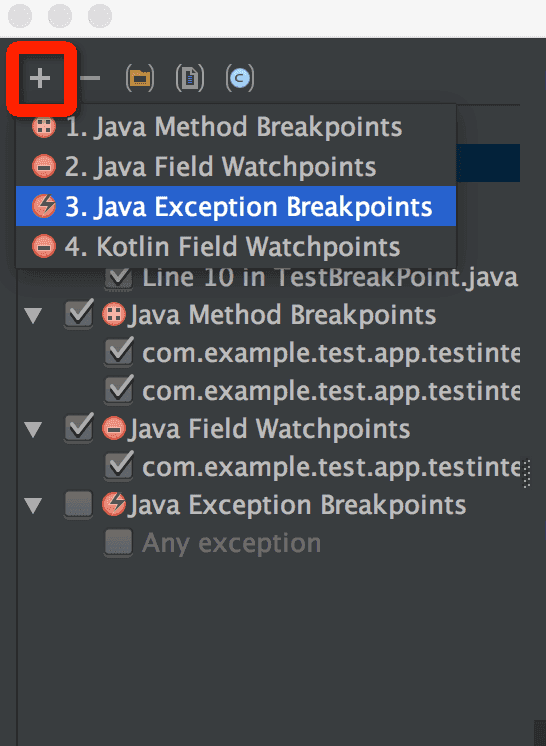Uncheck Line 10 in TestBreakPoint.java
This screenshot has height=746, width=546.
pos(118,277)
